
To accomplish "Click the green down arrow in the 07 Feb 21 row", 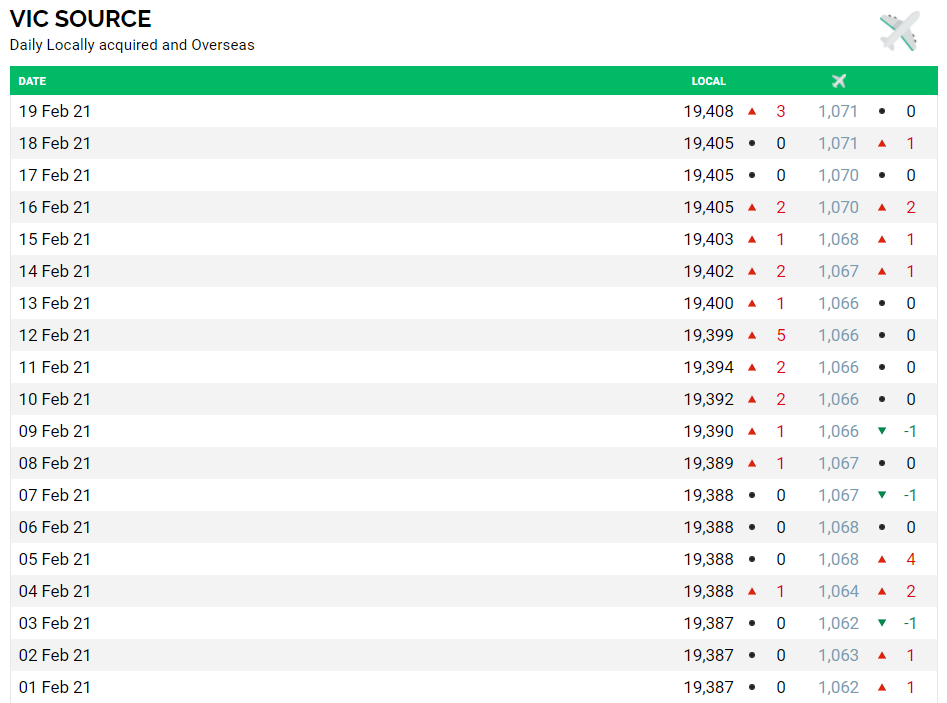I will coord(881,495).
